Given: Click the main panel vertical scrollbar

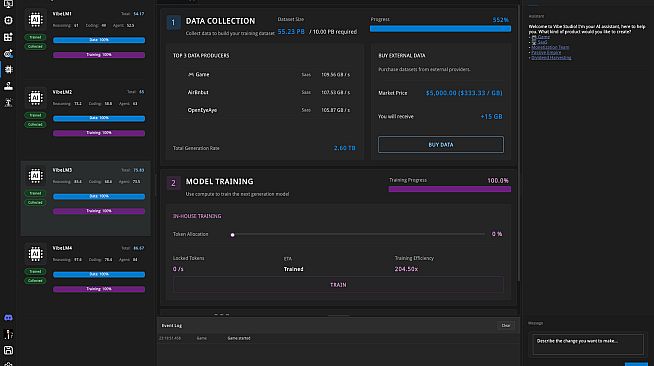Looking at the screenshot, I should pyautogui.click(x=519, y=142).
